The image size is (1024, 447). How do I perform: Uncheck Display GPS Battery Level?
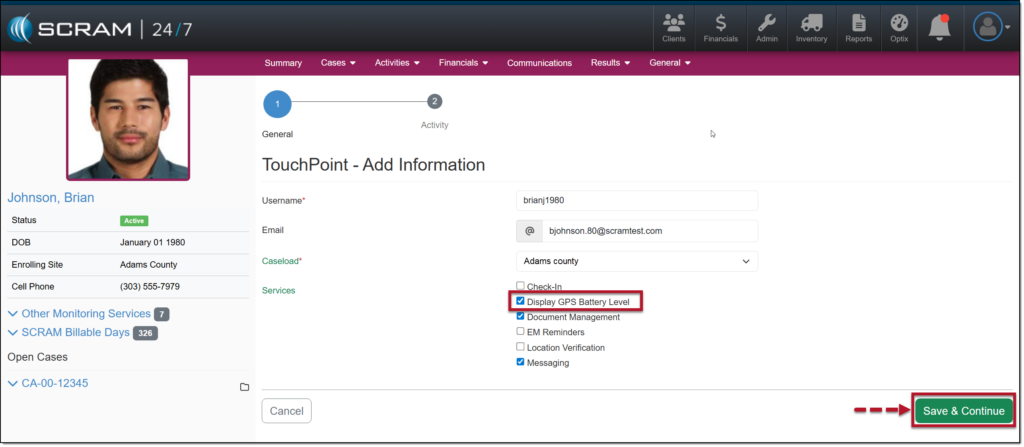[x=520, y=301]
